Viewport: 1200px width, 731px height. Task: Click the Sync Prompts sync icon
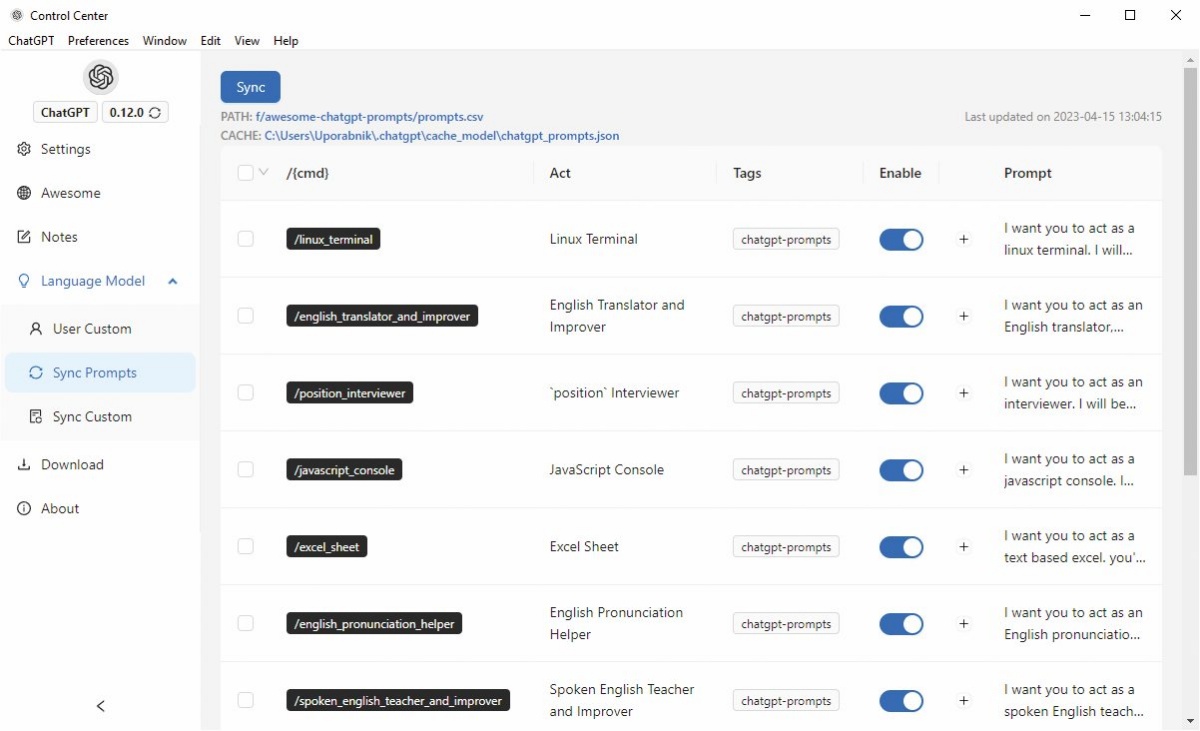pyautogui.click(x=36, y=373)
